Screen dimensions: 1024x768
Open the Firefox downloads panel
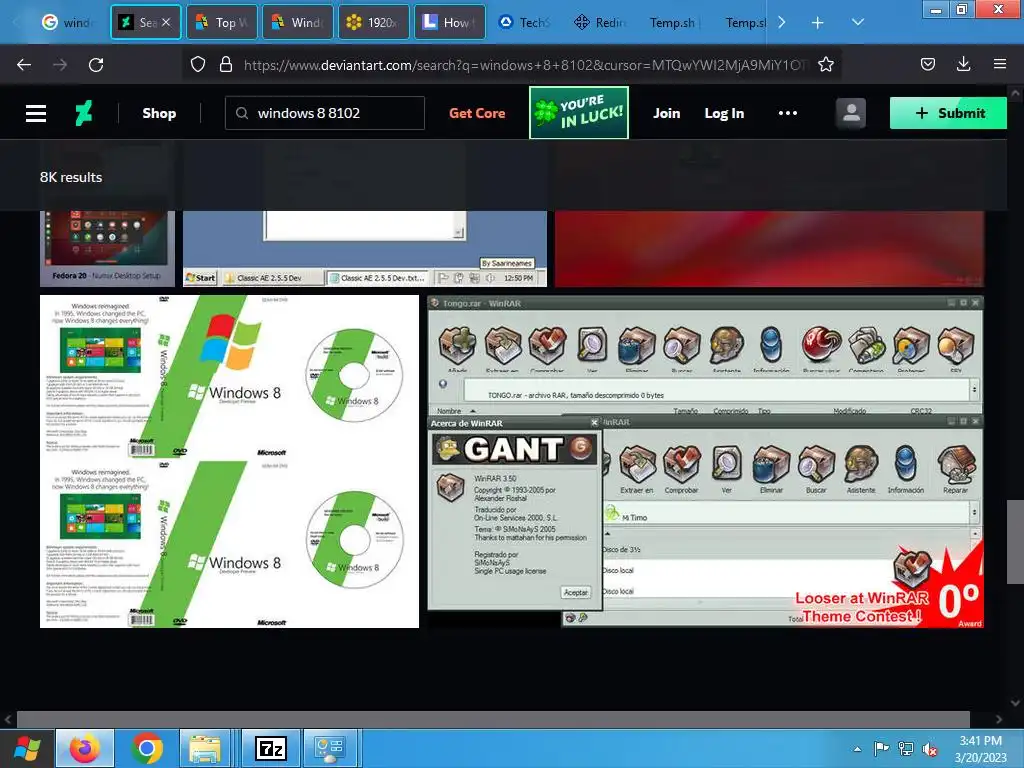[x=963, y=64]
